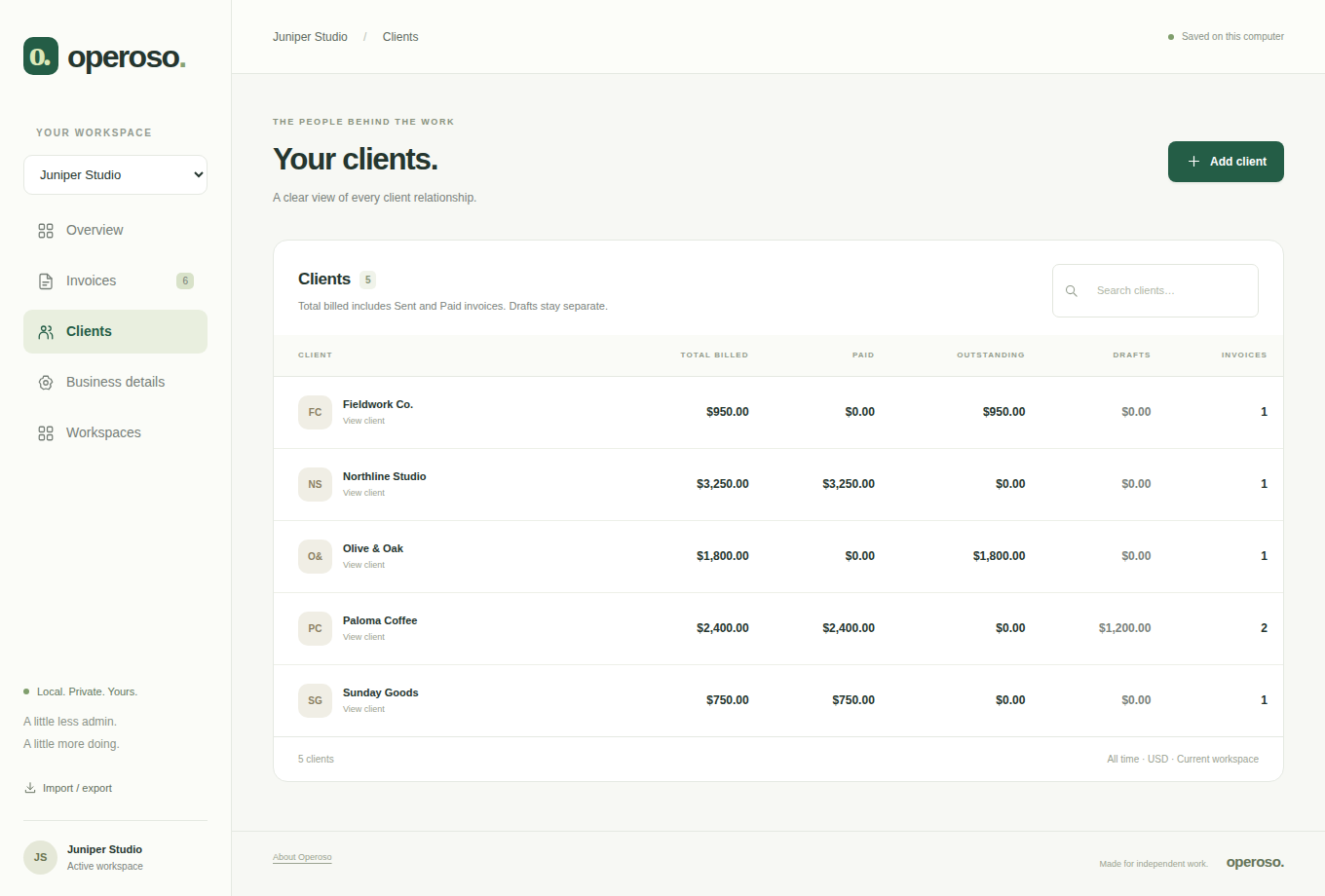The width and height of the screenshot is (1325, 896).
Task: Click the PC avatar for Paloma Coffee
Action: click(x=315, y=628)
